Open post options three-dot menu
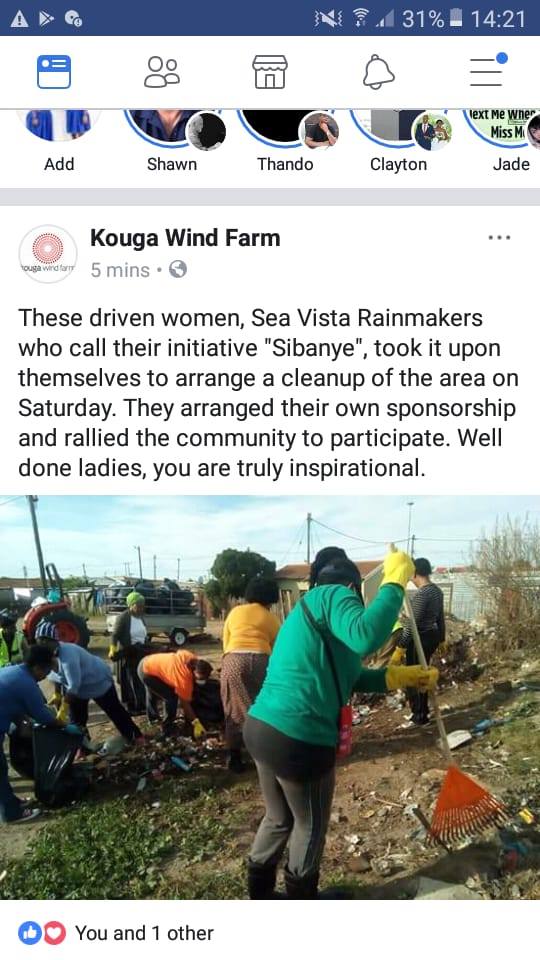Viewport: 540px width, 960px height. pos(499,238)
